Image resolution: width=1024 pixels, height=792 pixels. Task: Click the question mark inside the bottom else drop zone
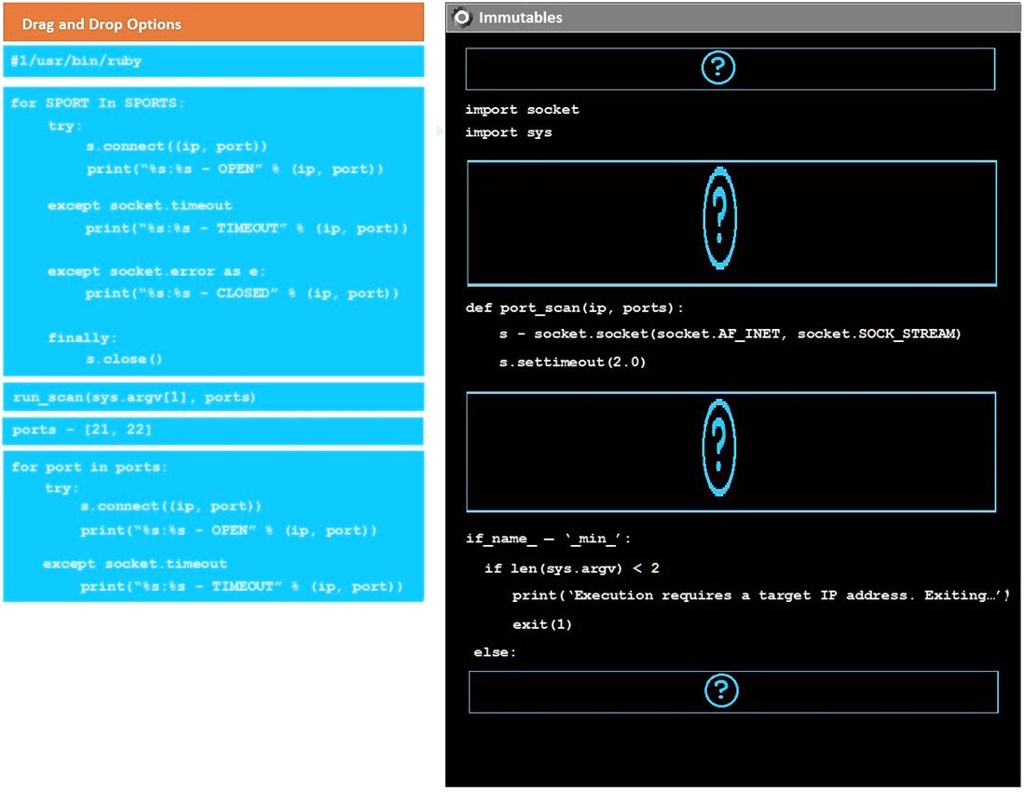click(x=720, y=690)
